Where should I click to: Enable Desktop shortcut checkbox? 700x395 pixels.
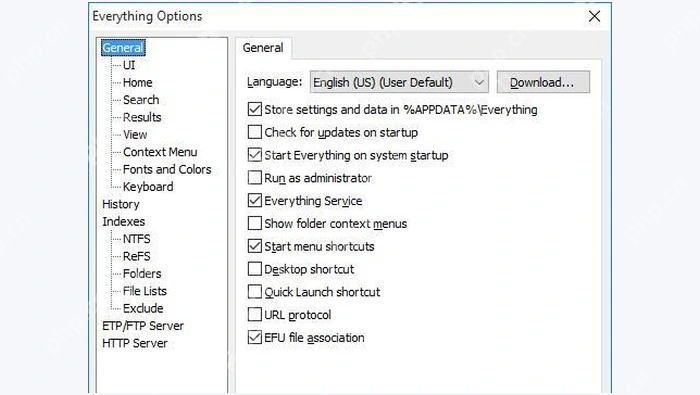click(x=254, y=269)
